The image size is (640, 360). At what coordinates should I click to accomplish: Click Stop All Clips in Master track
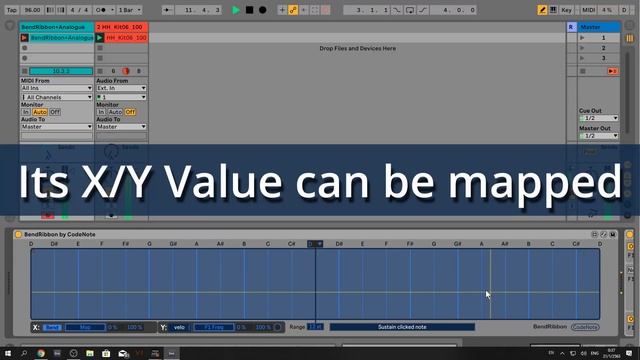[x=583, y=71]
